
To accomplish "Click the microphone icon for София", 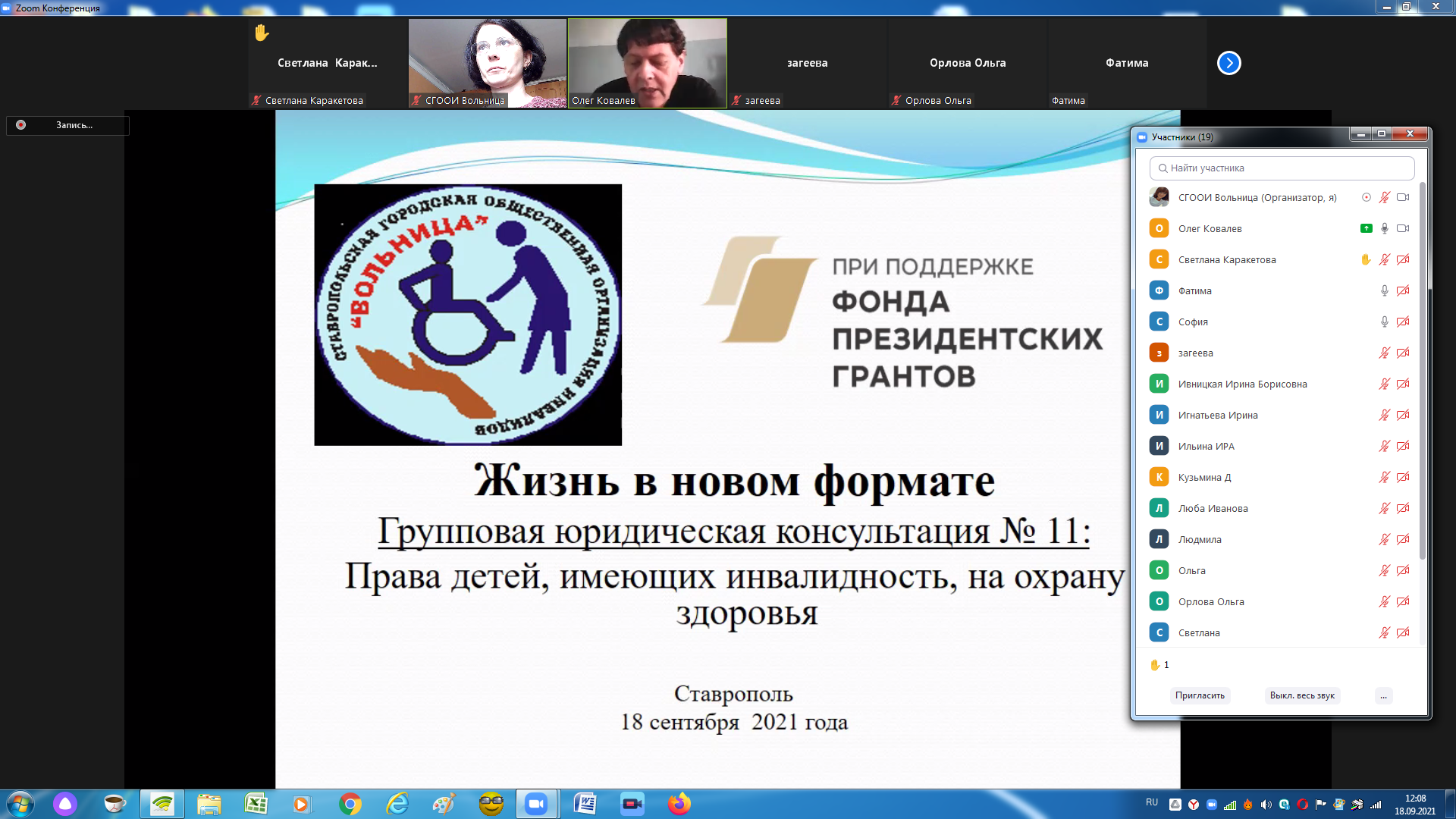I will coord(1384,322).
